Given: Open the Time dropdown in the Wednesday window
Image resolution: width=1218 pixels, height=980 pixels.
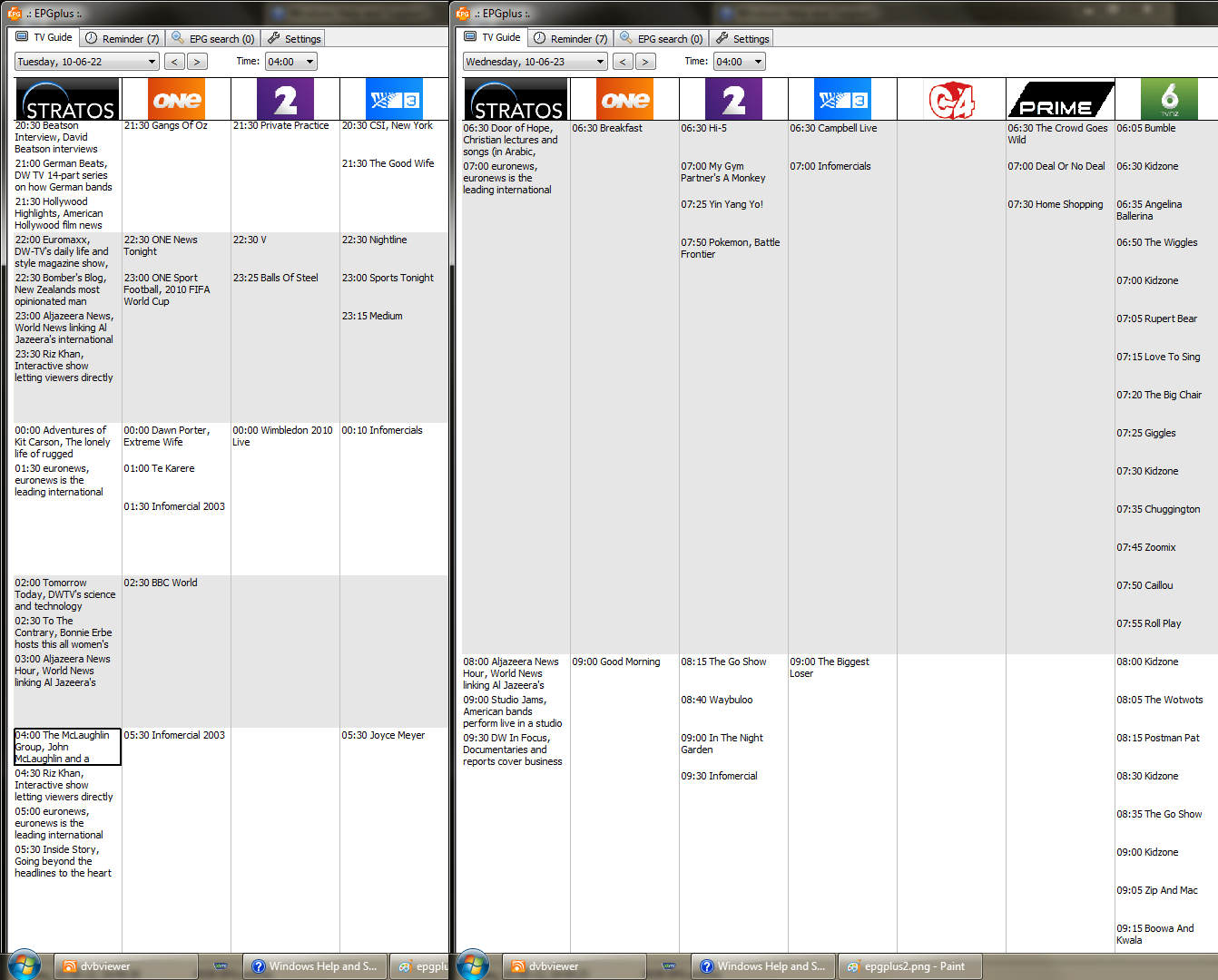Looking at the screenshot, I should [x=740, y=62].
